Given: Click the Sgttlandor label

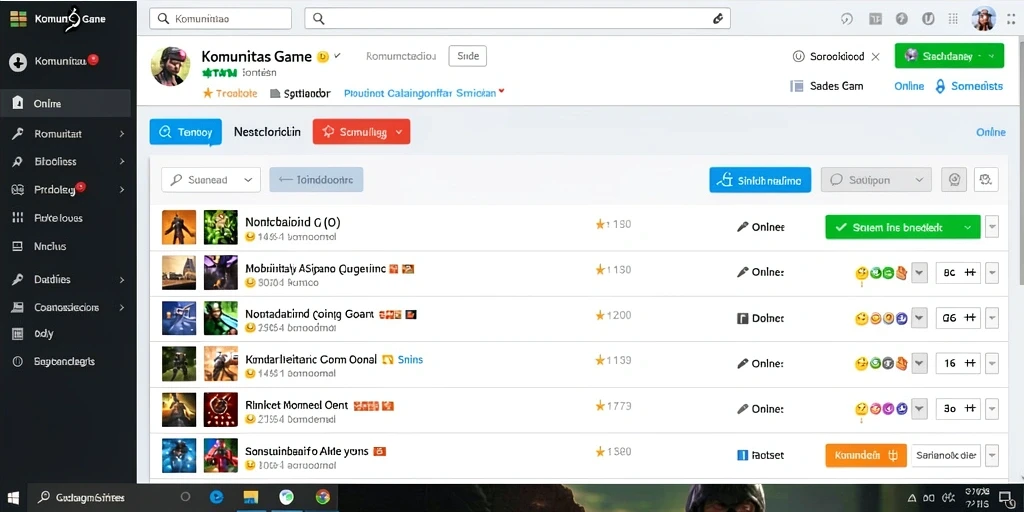Looking at the screenshot, I should click(x=300, y=93).
